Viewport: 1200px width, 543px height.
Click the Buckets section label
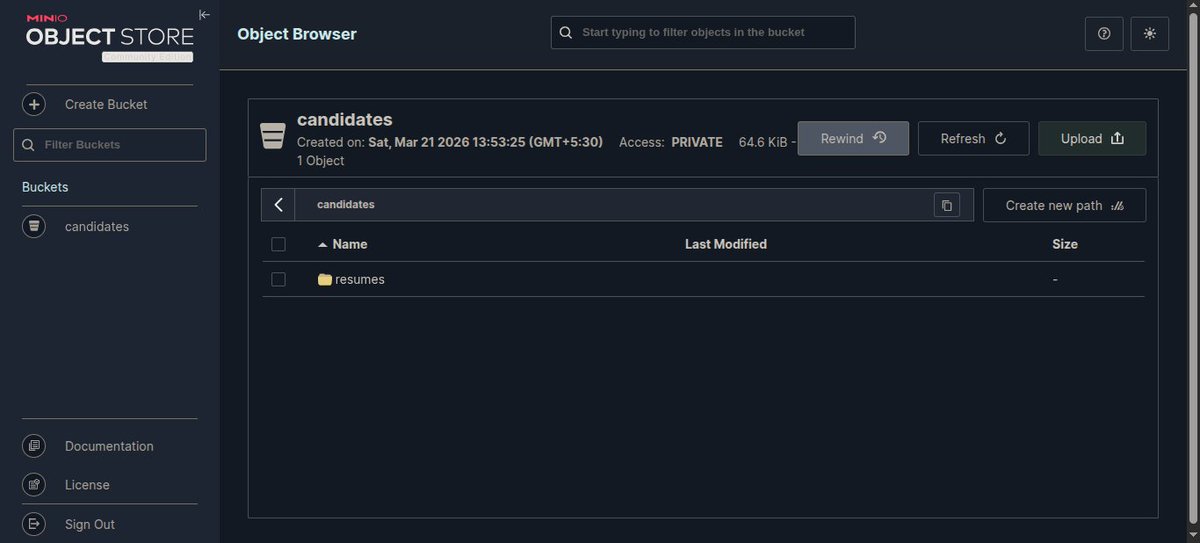coord(45,187)
